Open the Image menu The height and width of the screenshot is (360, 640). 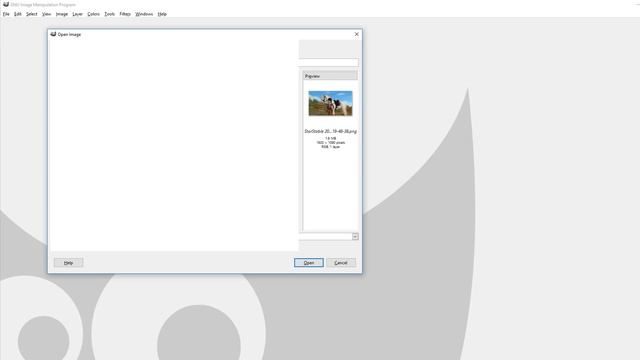click(62, 14)
